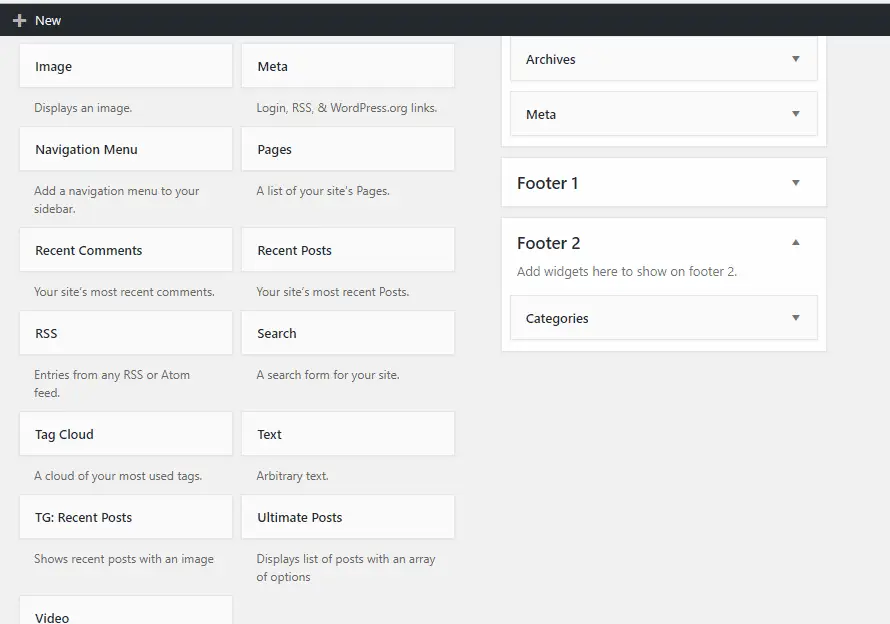Click the Archives widget title
This screenshot has width=890, height=624.
(x=551, y=60)
